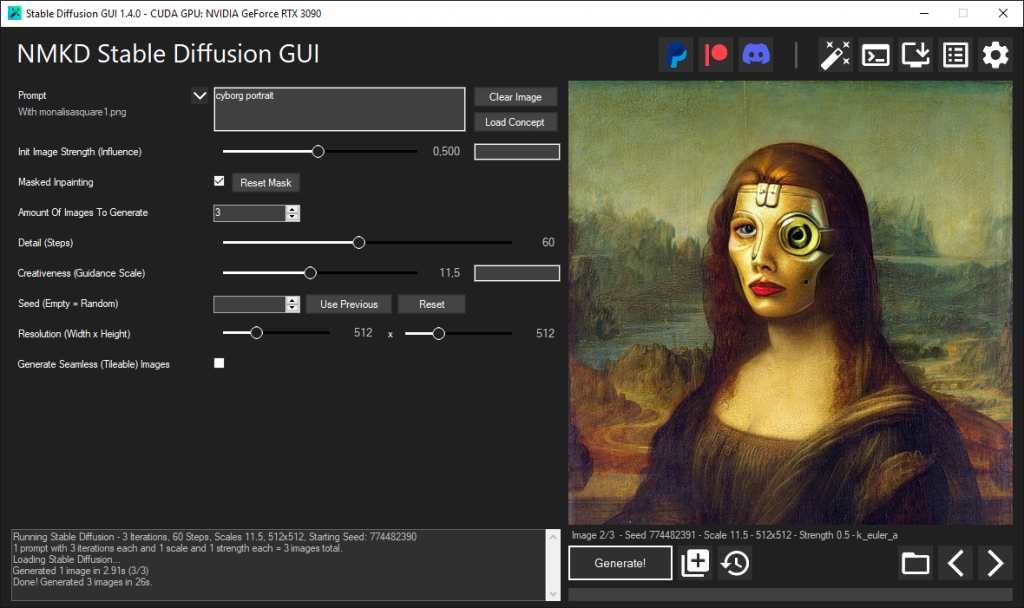
Task: Toggle Generate Seamless Tileable Images
Action: click(x=218, y=363)
